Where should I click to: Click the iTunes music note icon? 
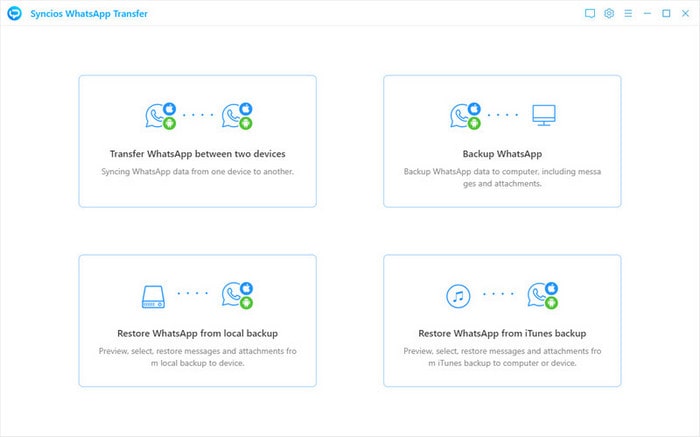[458, 296]
